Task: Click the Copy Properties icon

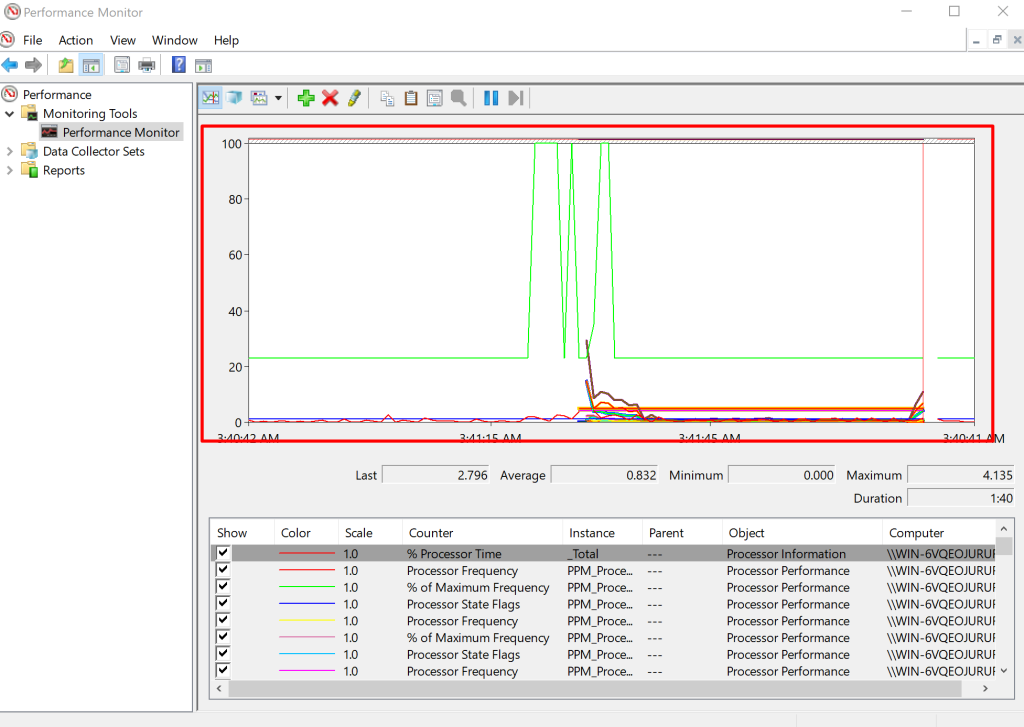Action: (387, 98)
